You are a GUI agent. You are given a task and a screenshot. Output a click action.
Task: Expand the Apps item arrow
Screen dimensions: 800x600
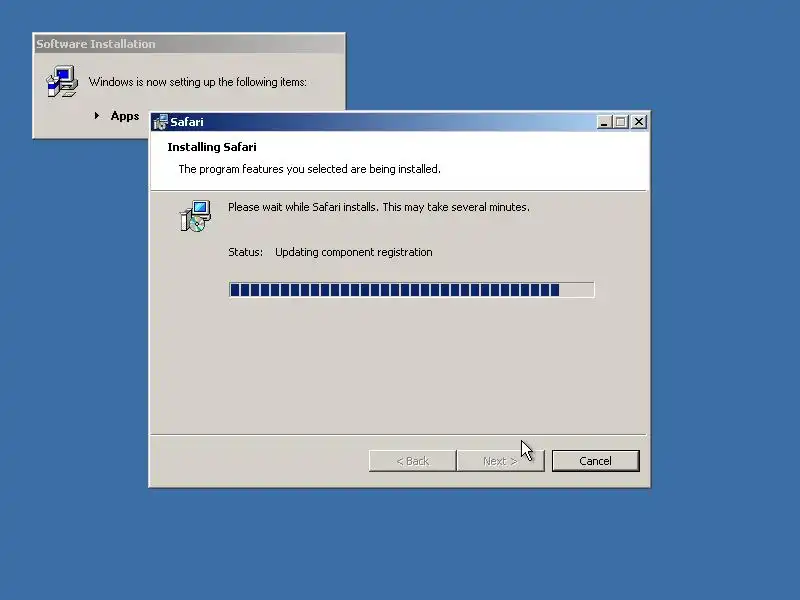pyautogui.click(x=96, y=116)
